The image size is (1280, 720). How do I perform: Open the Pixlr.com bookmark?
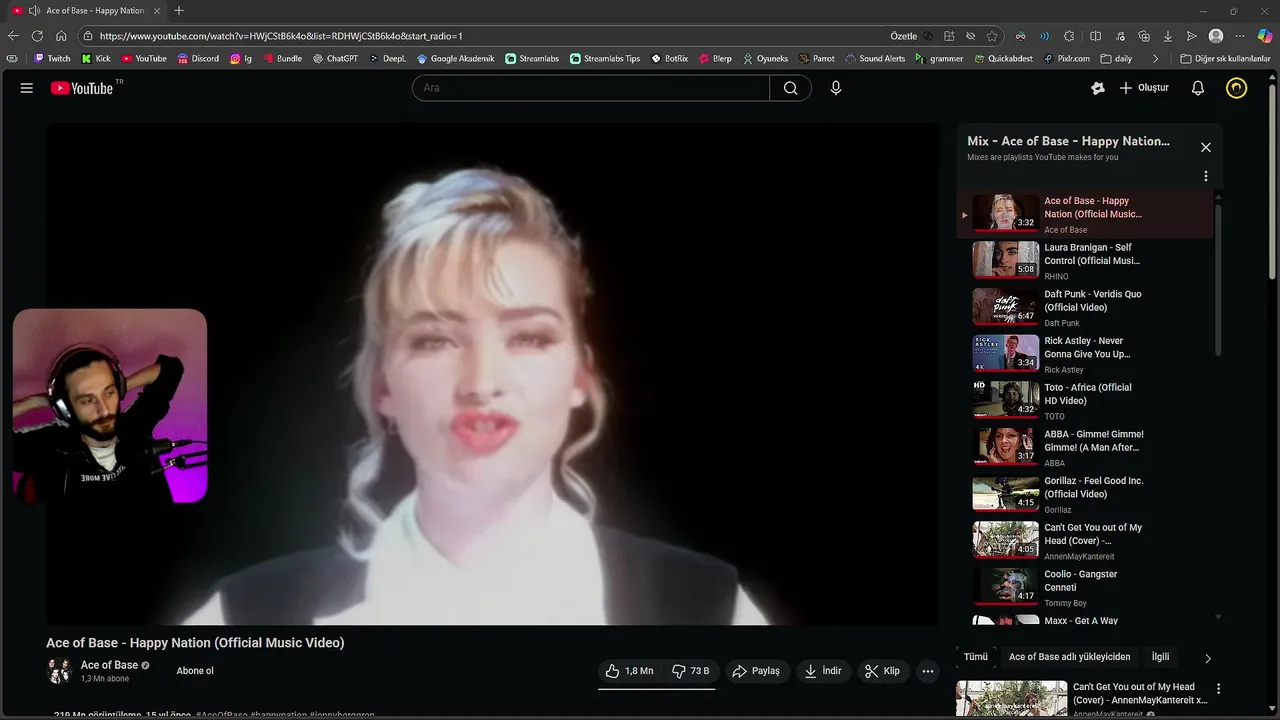[1066, 59]
